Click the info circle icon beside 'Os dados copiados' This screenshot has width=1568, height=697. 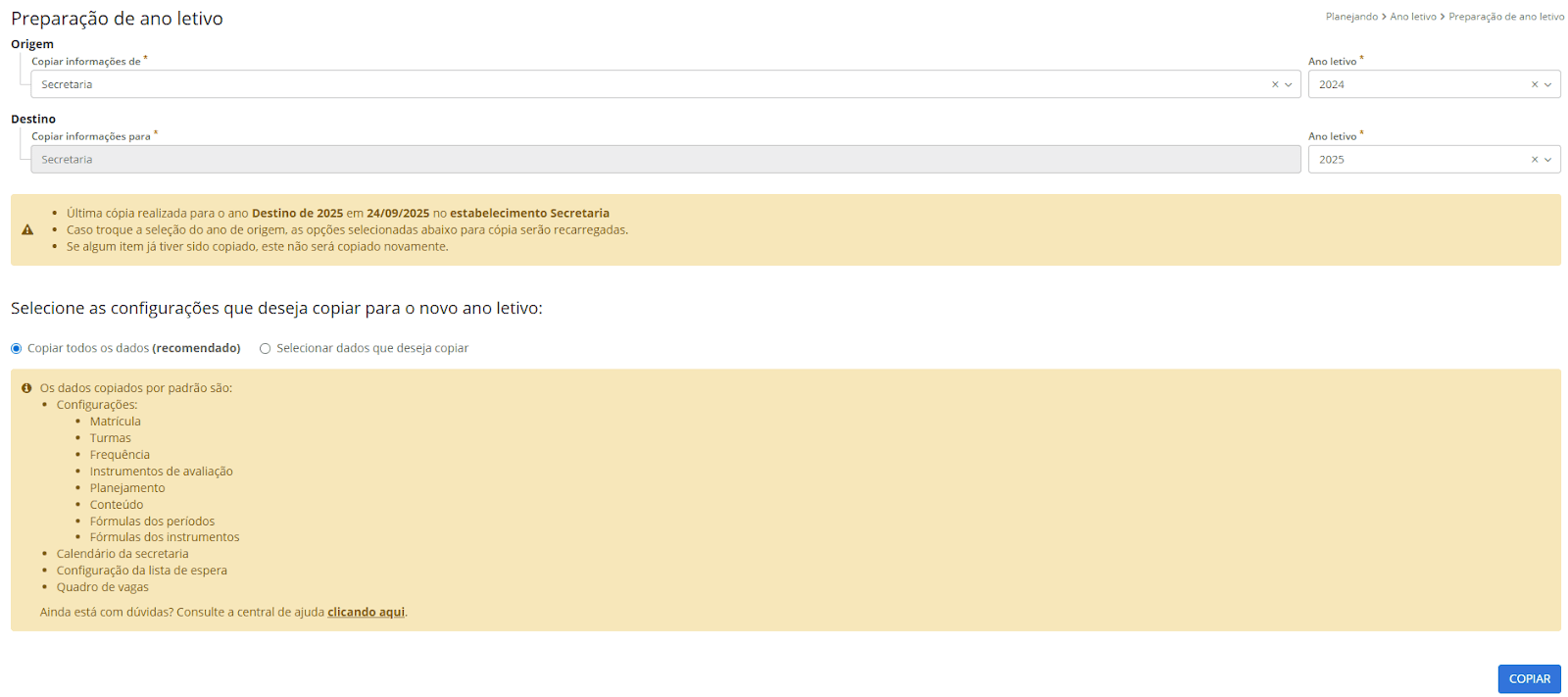click(x=26, y=388)
